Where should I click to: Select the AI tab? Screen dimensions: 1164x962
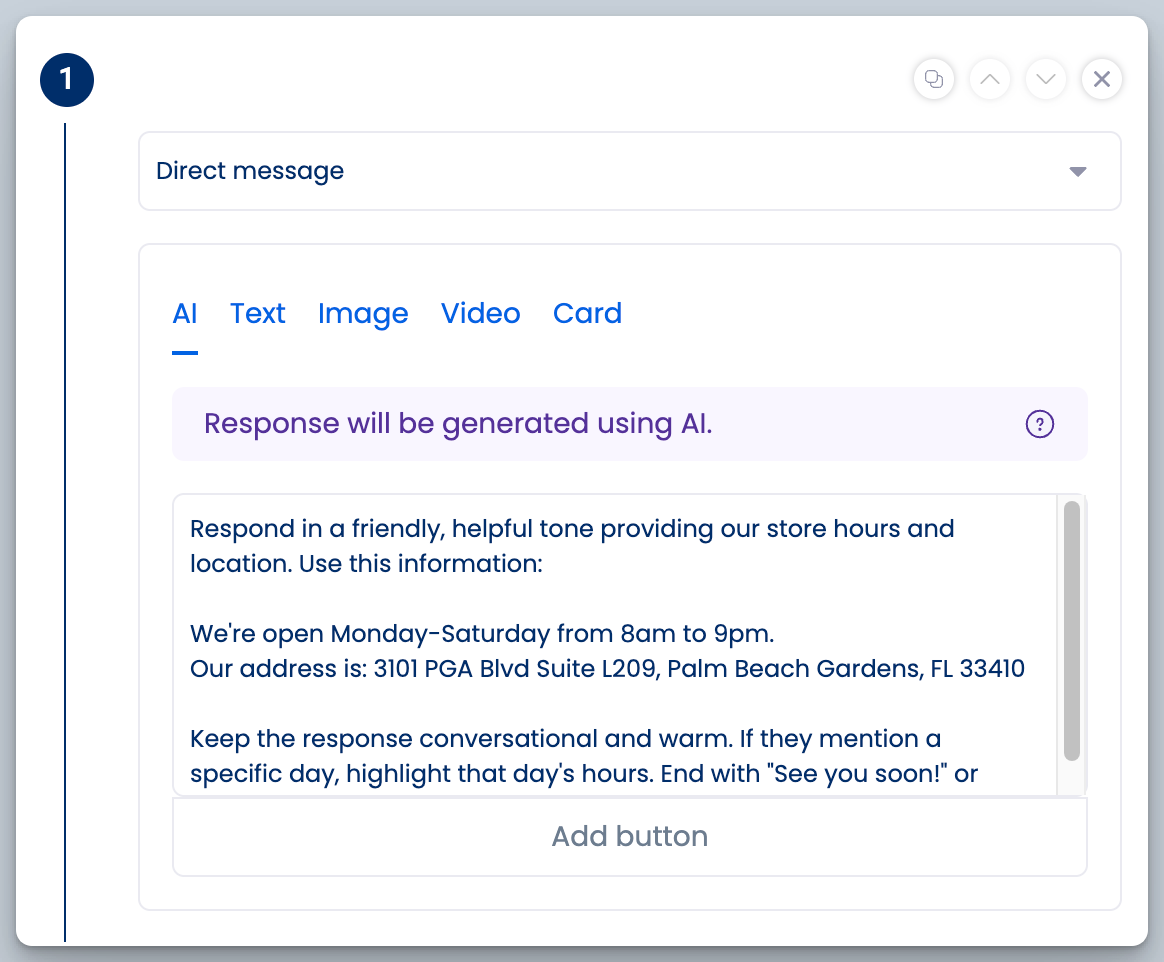(x=185, y=313)
